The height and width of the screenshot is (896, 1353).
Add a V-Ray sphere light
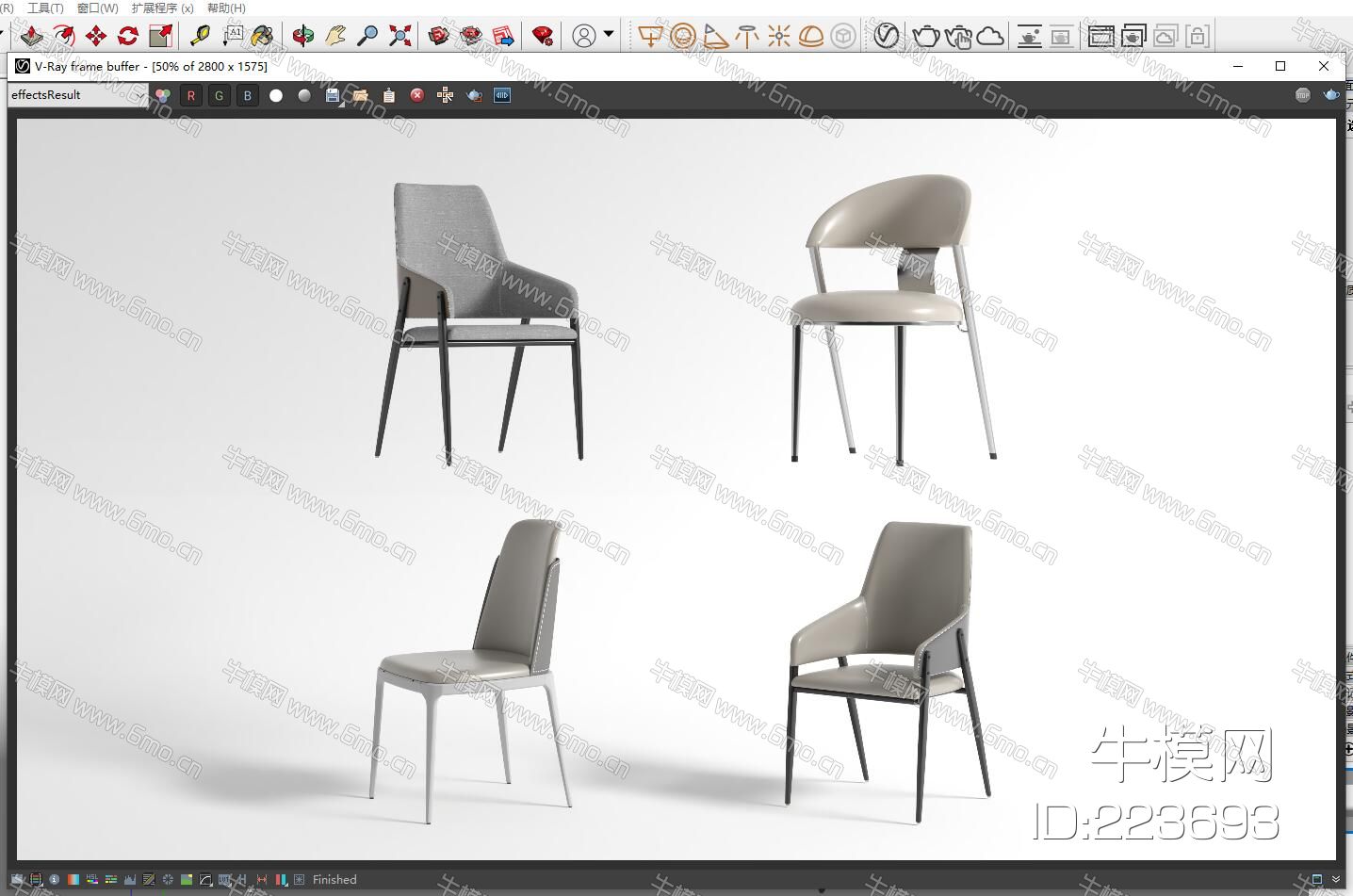click(x=683, y=36)
